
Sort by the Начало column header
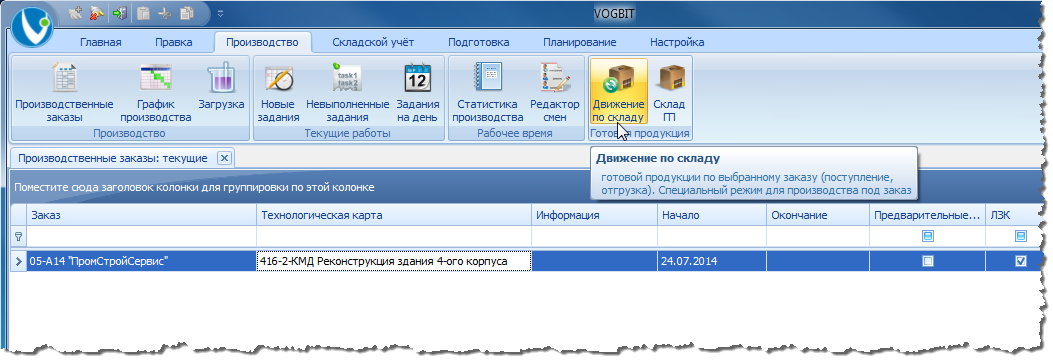pyautogui.click(x=712, y=216)
